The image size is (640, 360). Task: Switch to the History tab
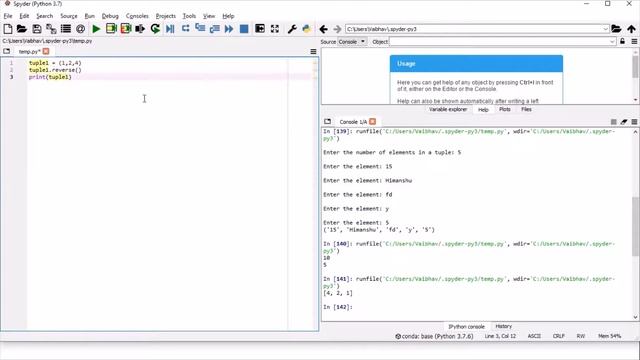click(x=503, y=326)
